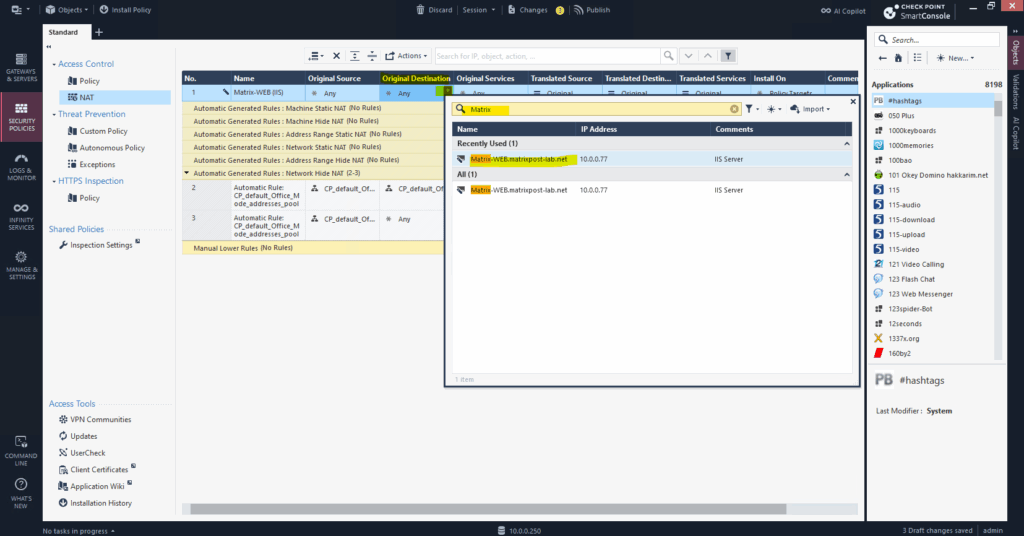Image resolution: width=1024 pixels, height=536 pixels.
Task: Open the Session menu
Action: tap(478, 10)
